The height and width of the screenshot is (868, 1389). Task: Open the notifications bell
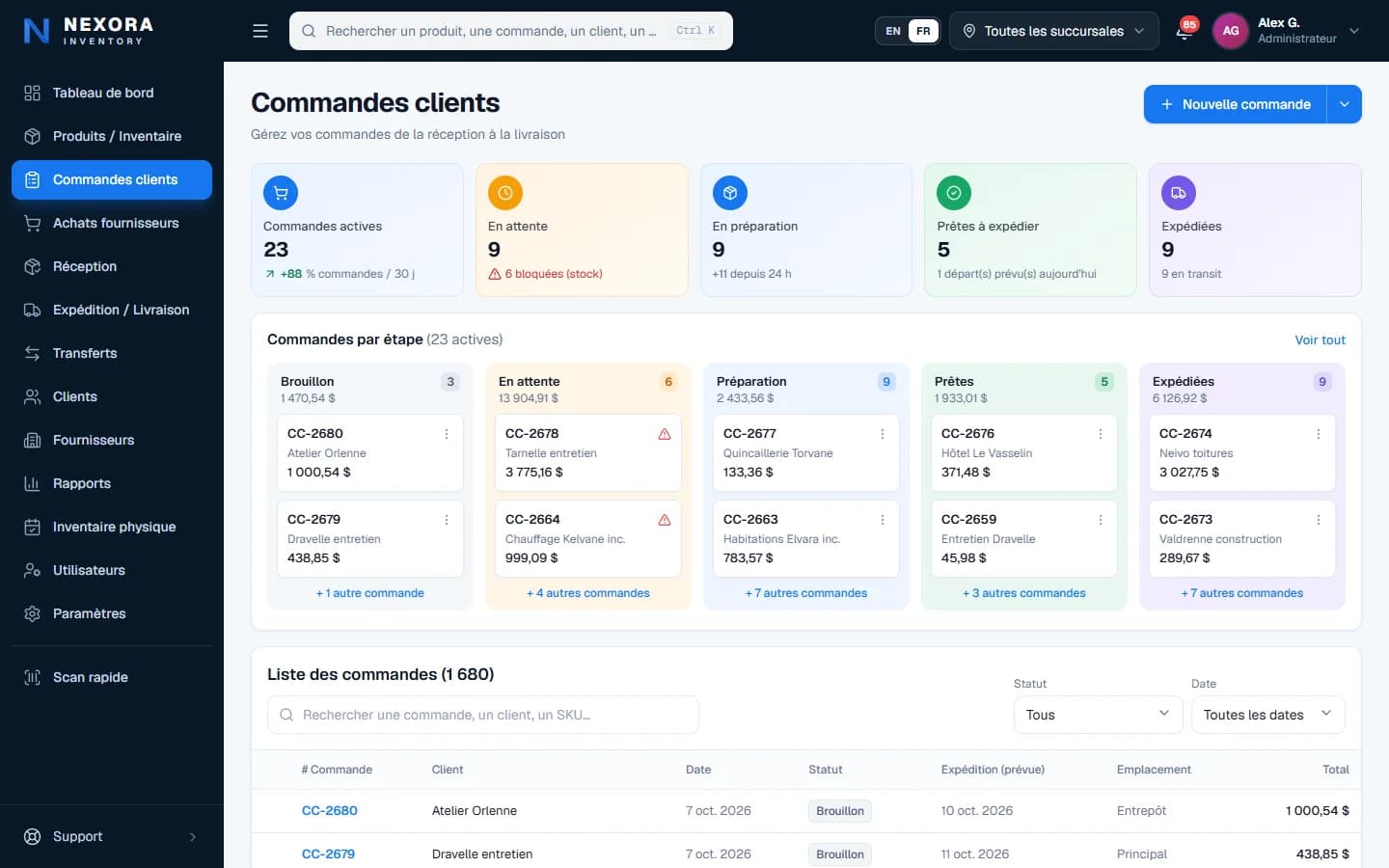click(x=1185, y=32)
